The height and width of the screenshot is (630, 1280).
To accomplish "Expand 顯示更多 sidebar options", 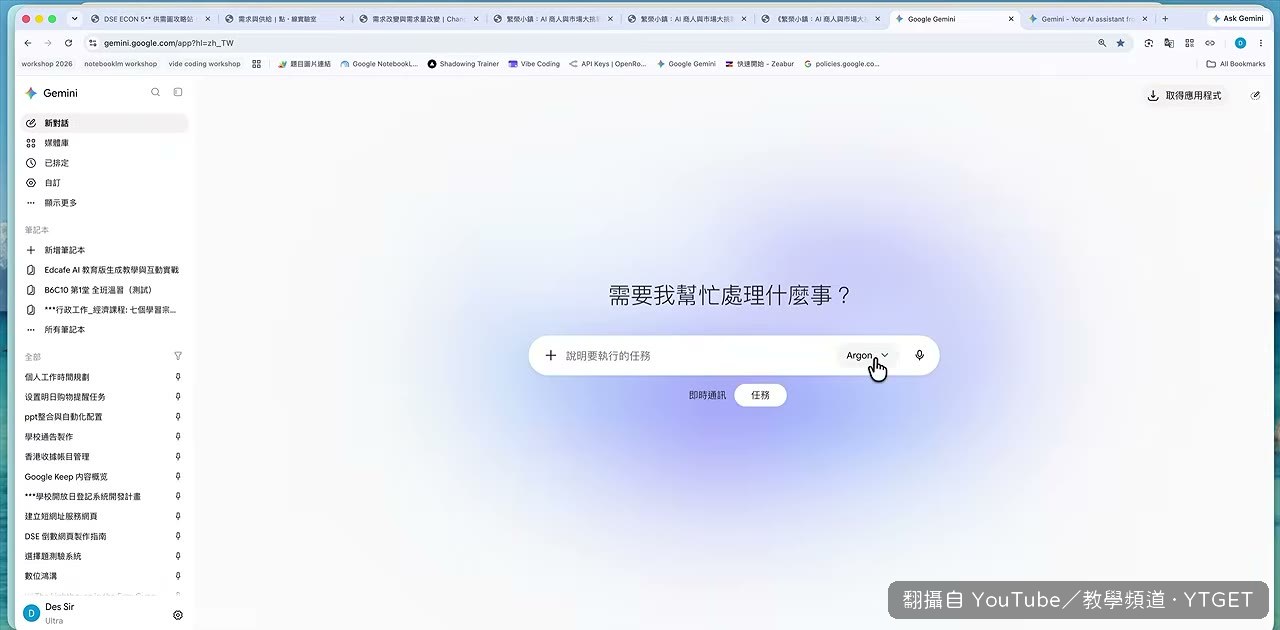I will point(104,203).
